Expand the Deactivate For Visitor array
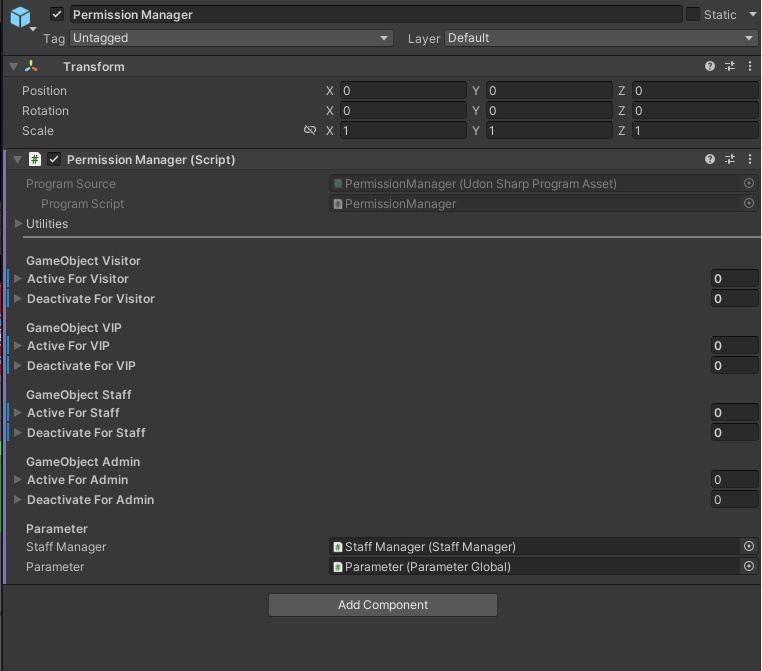Screen dimensions: 762x671 (18, 298)
